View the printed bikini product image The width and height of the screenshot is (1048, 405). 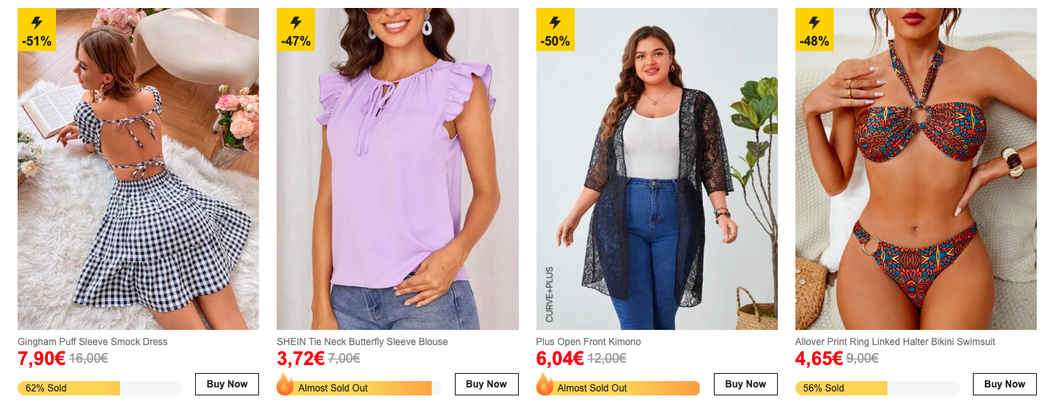(915, 170)
